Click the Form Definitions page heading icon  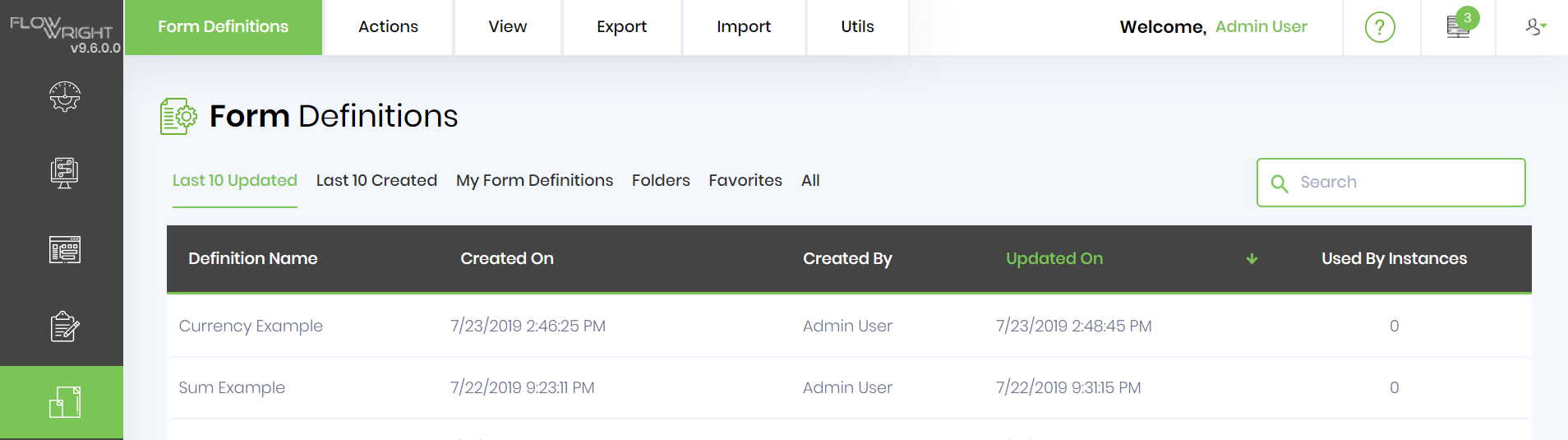(x=178, y=116)
